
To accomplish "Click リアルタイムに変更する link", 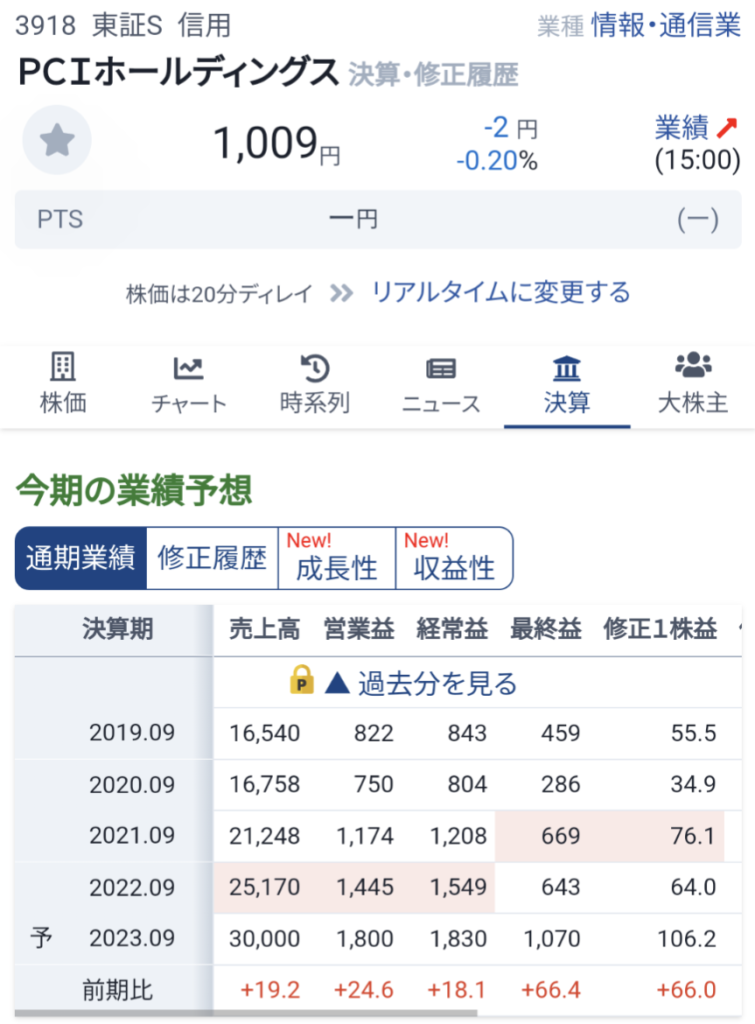I will click(x=501, y=292).
